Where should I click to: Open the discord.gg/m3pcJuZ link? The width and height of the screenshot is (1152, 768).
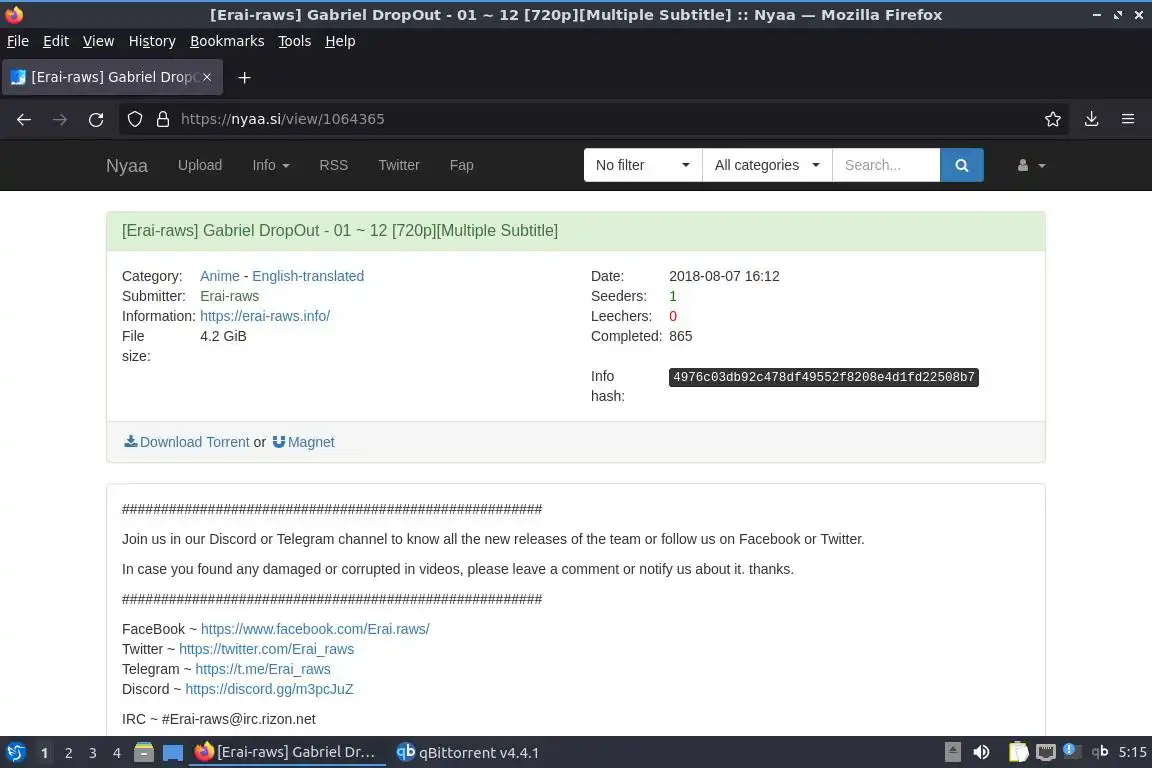tap(269, 689)
